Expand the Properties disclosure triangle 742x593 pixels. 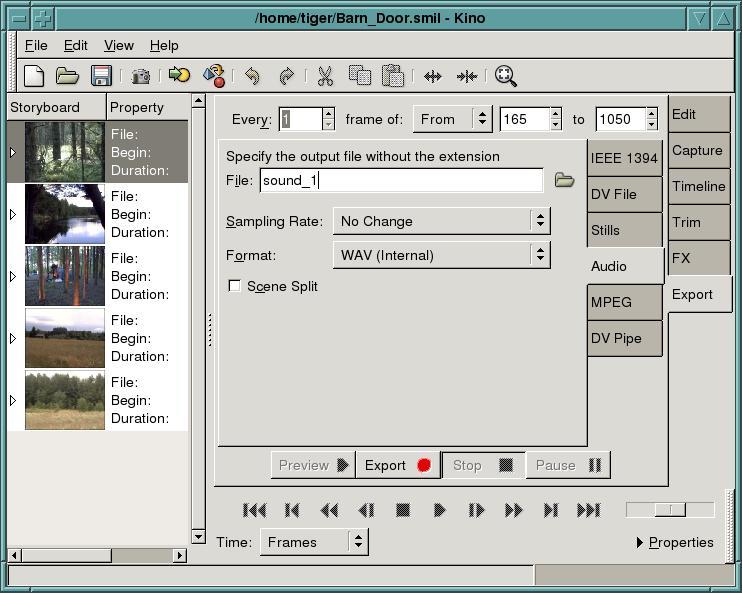(x=640, y=543)
